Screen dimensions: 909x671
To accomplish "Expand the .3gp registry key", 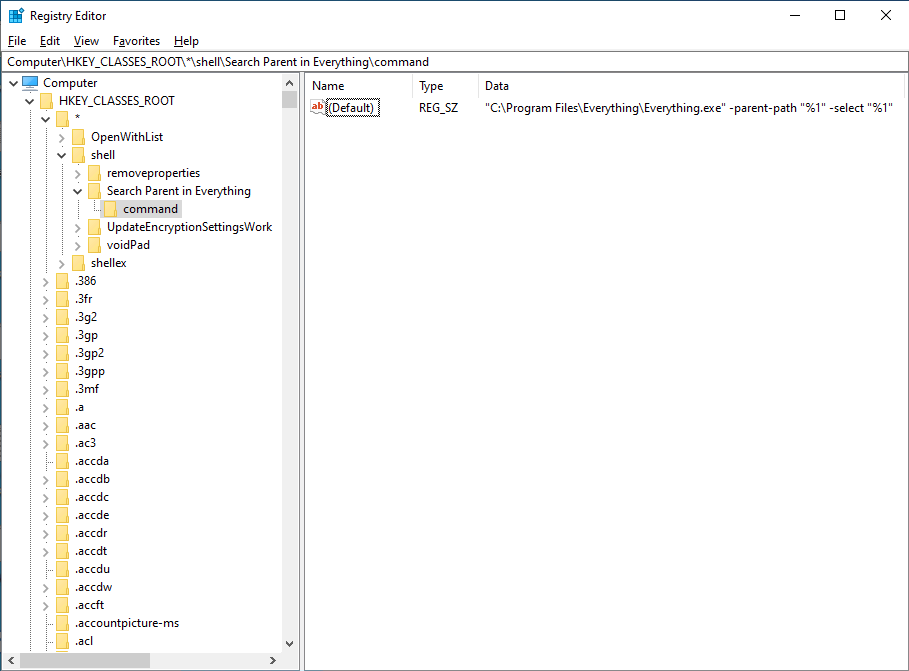I will coord(46,334).
